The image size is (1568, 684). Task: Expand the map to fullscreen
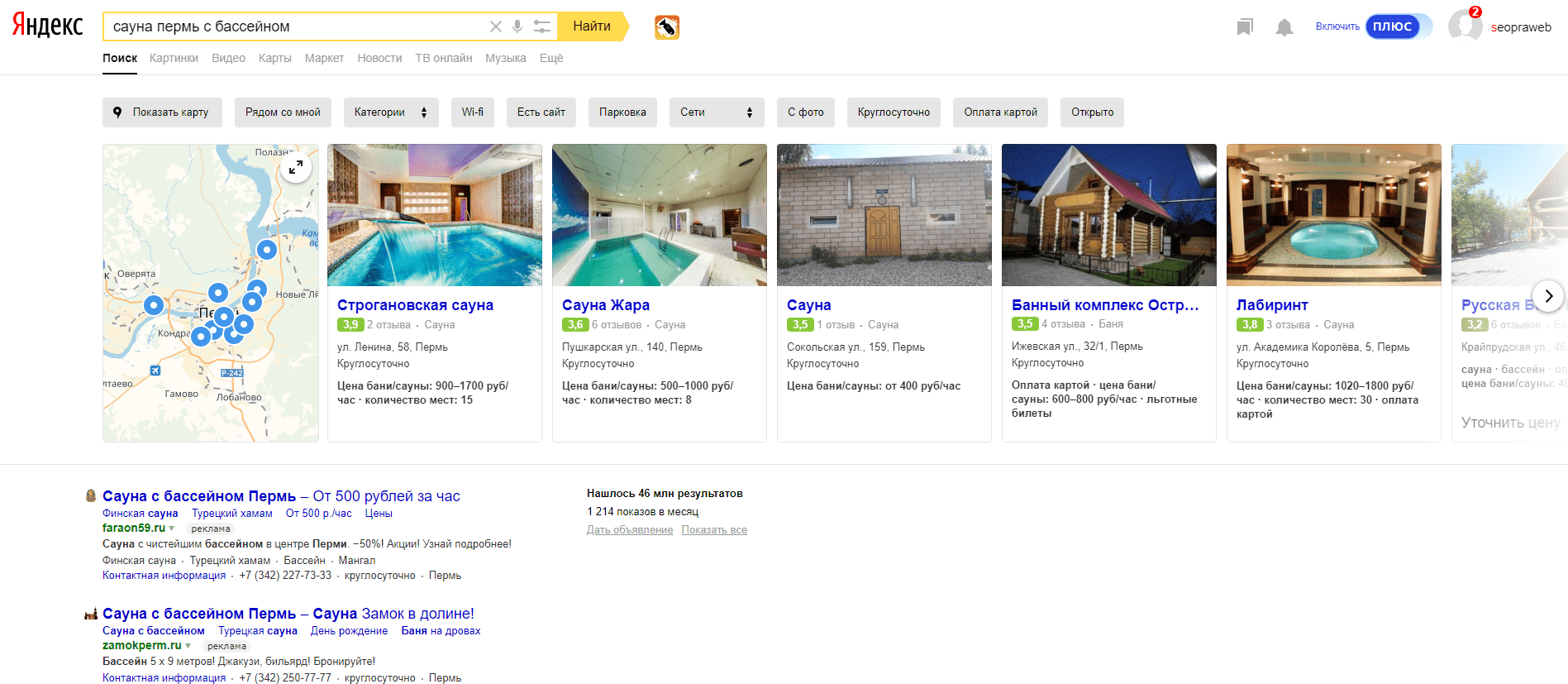point(296,168)
